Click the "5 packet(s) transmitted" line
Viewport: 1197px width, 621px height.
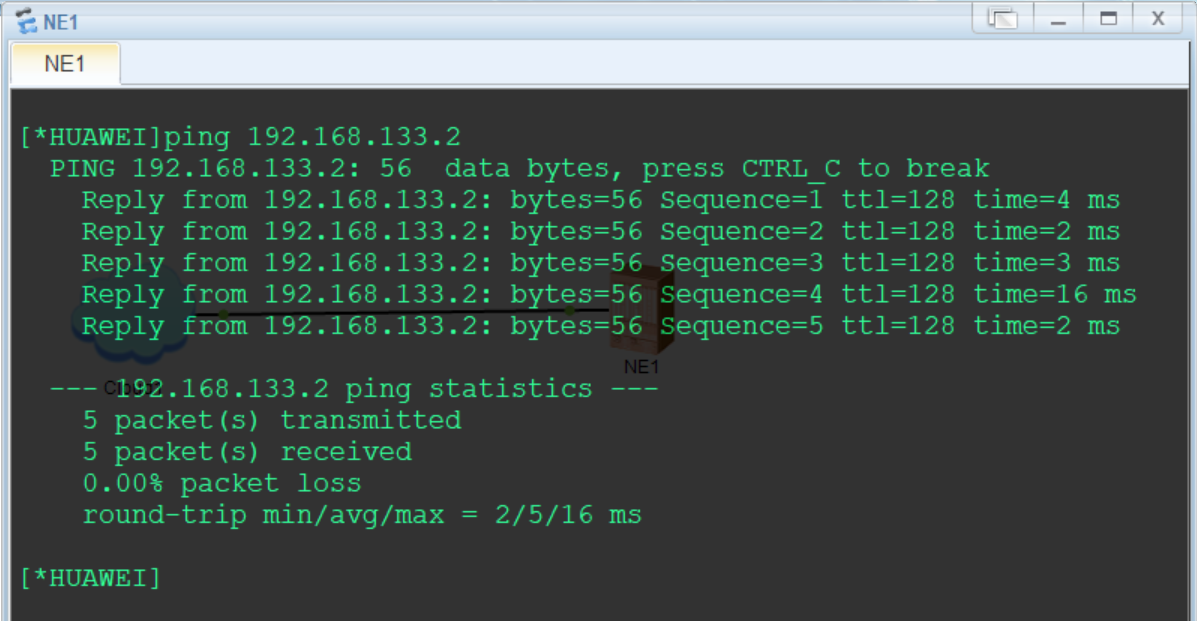pos(272,420)
